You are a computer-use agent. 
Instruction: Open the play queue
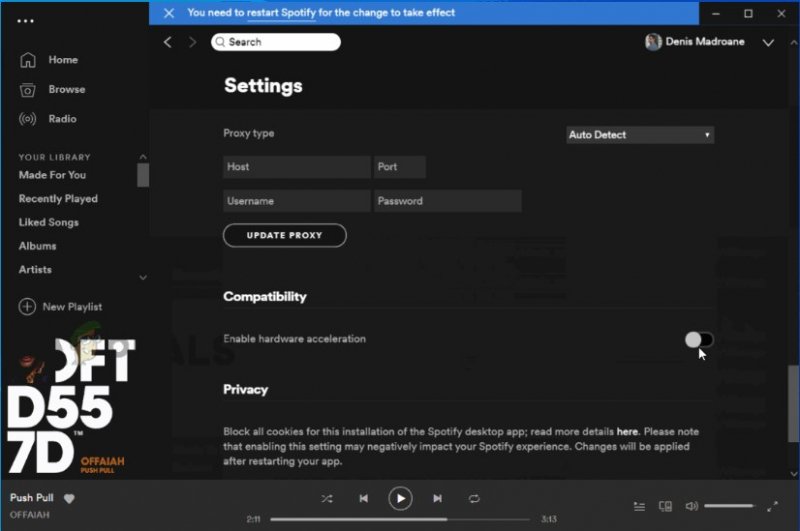click(x=639, y=506)
